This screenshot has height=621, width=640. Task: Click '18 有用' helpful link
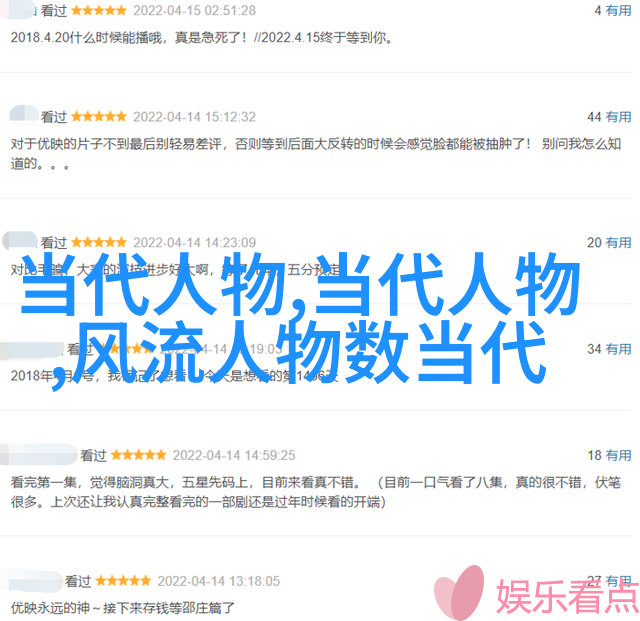(609, 455)
